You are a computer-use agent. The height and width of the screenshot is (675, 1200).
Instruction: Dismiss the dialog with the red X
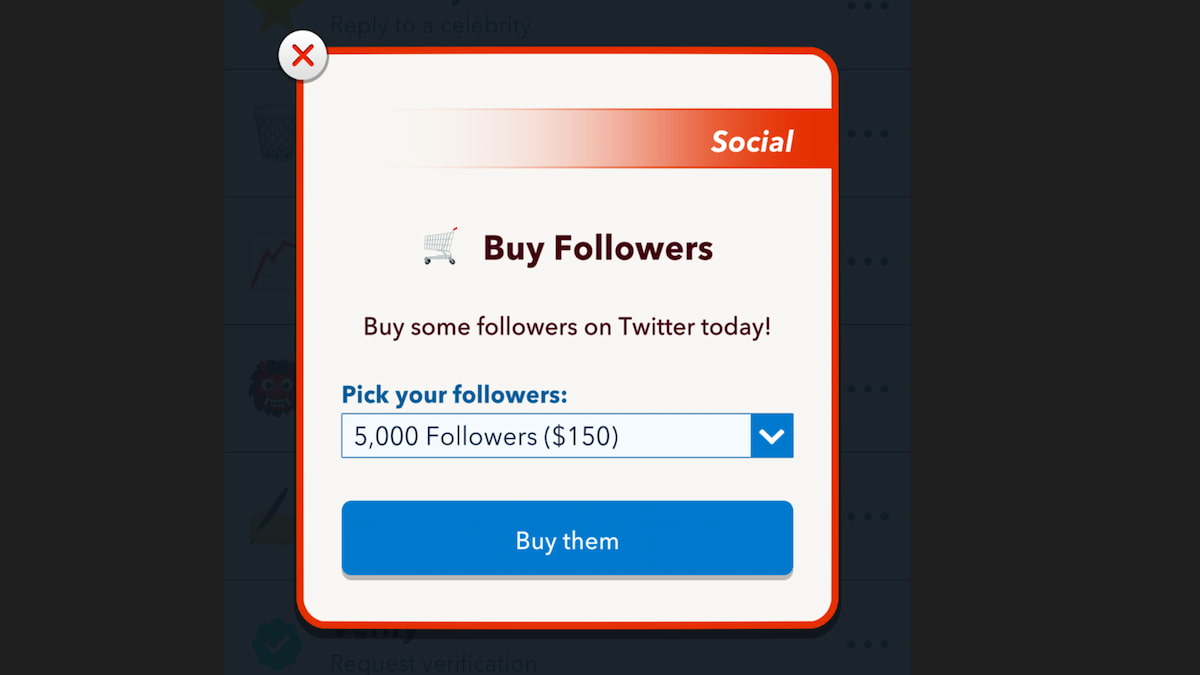(x=303, y=56)
